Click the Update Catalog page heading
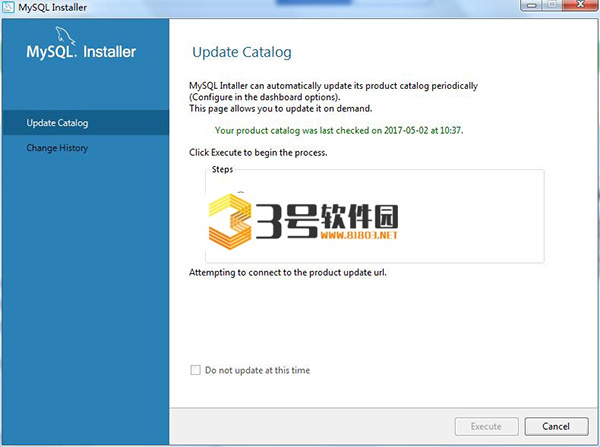This screenshot has height=447, width=600. (242, 52)
